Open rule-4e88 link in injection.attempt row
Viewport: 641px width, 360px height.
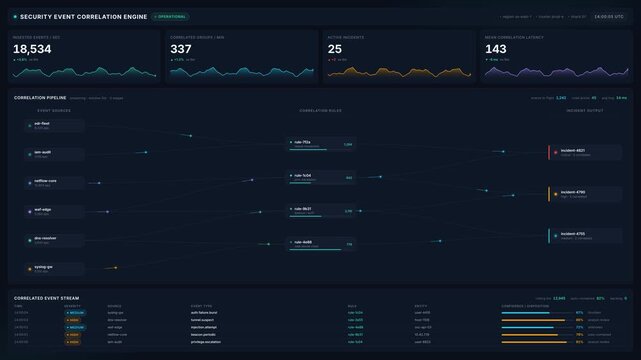(355, 327)
